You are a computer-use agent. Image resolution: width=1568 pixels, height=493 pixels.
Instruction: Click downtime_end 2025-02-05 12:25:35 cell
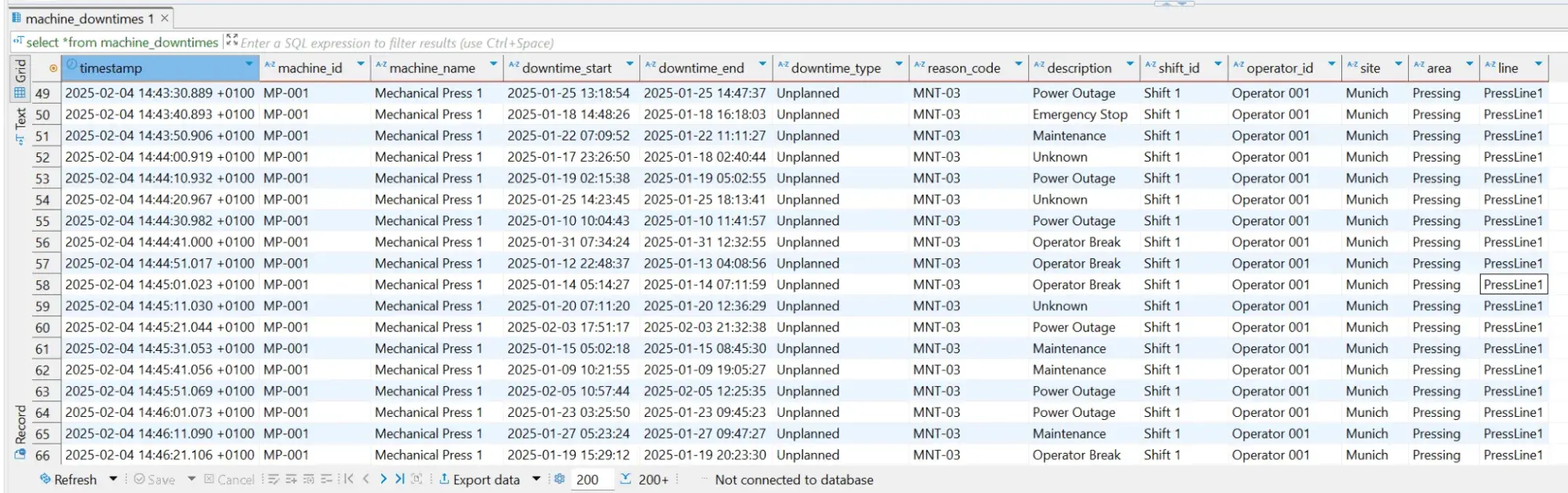(x=705, y=391)
